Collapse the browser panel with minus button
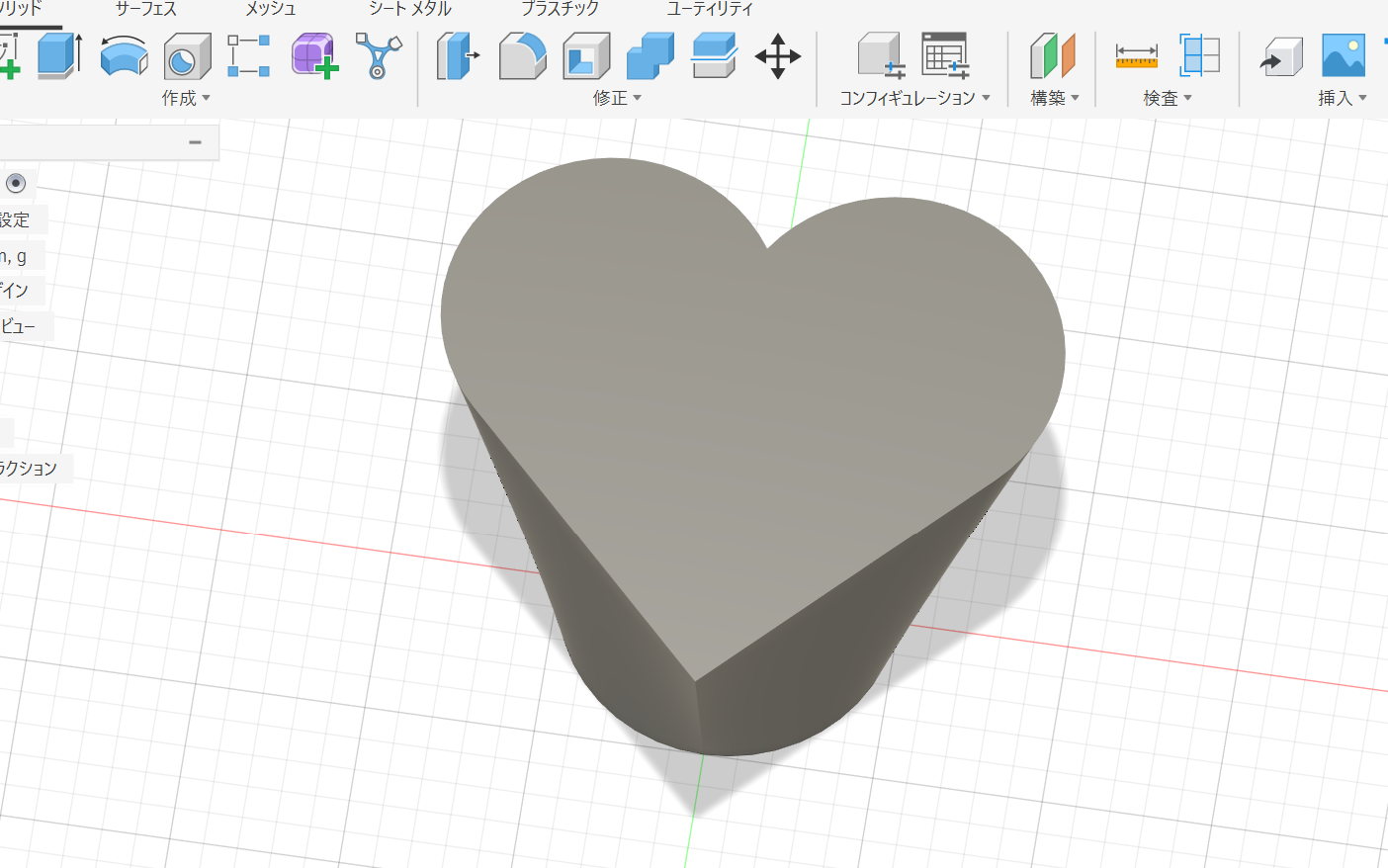Viewport: 1388px width, 868px height. 195,142
